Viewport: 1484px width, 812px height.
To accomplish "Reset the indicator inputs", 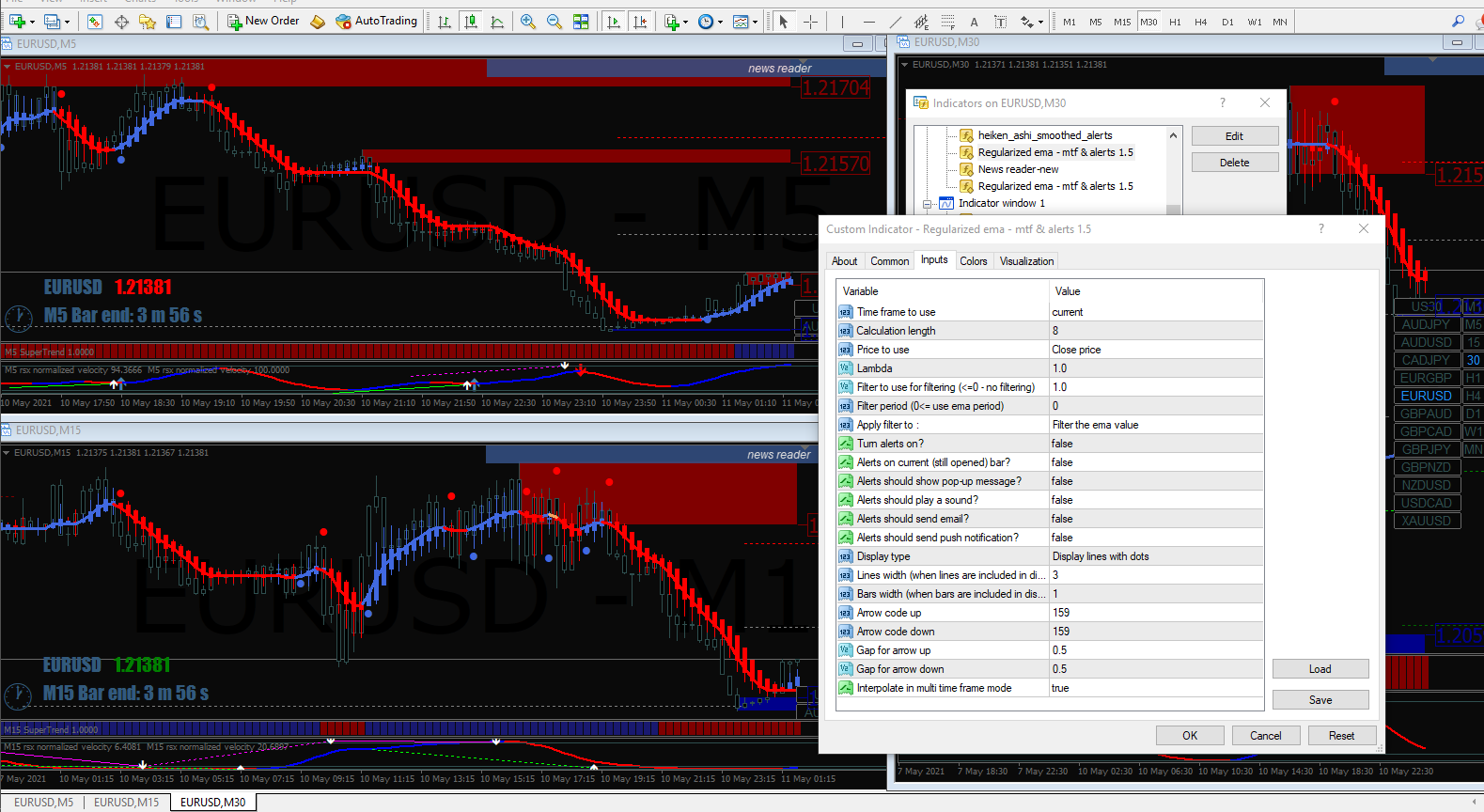I will [x=1342, y=736].
